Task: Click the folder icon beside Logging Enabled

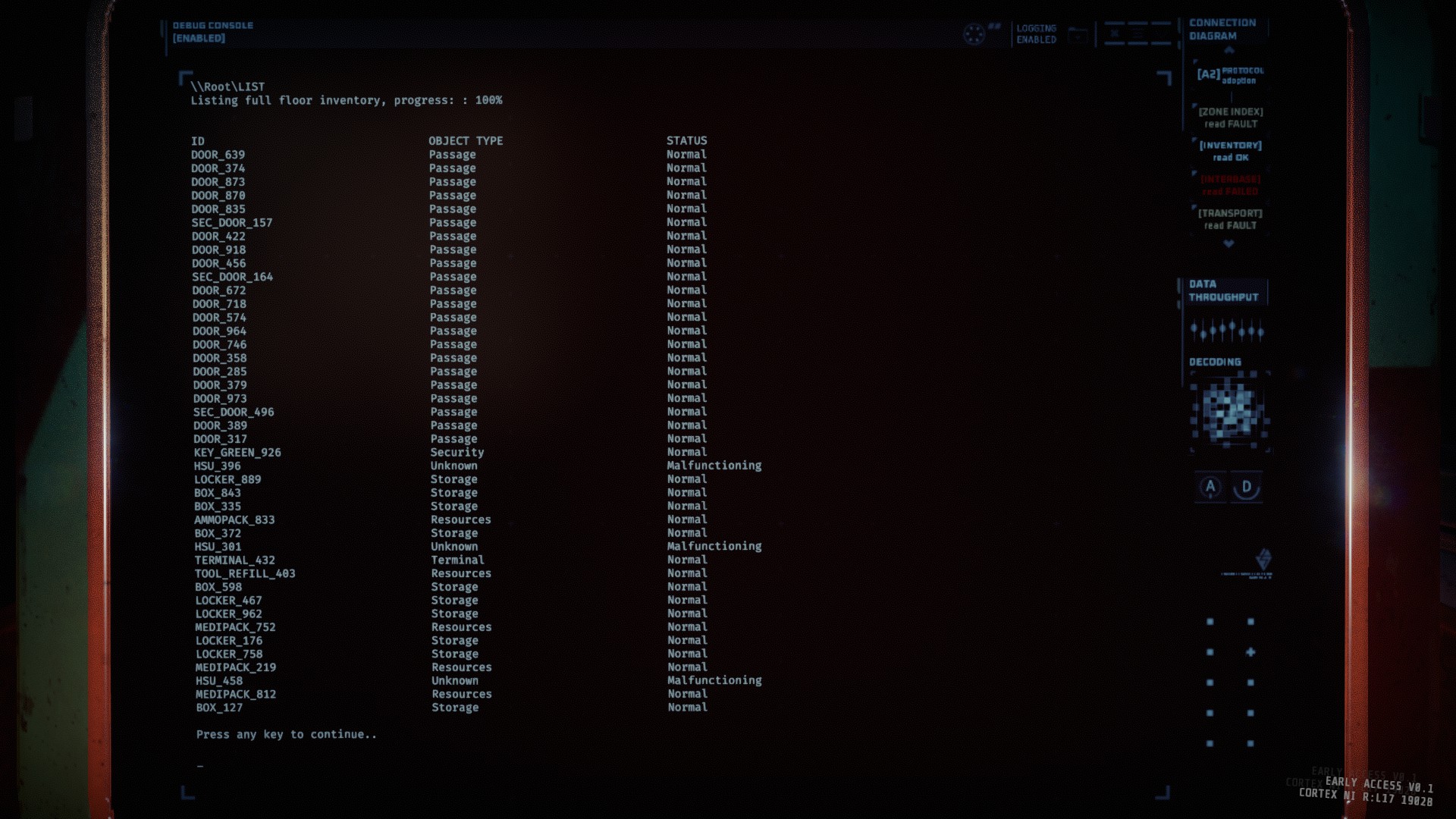Action: [1078, 35]
